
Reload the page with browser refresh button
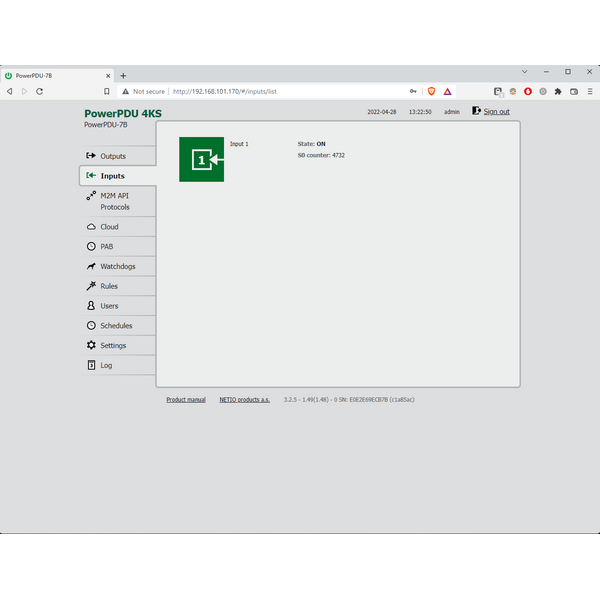[x=39, y=91]
